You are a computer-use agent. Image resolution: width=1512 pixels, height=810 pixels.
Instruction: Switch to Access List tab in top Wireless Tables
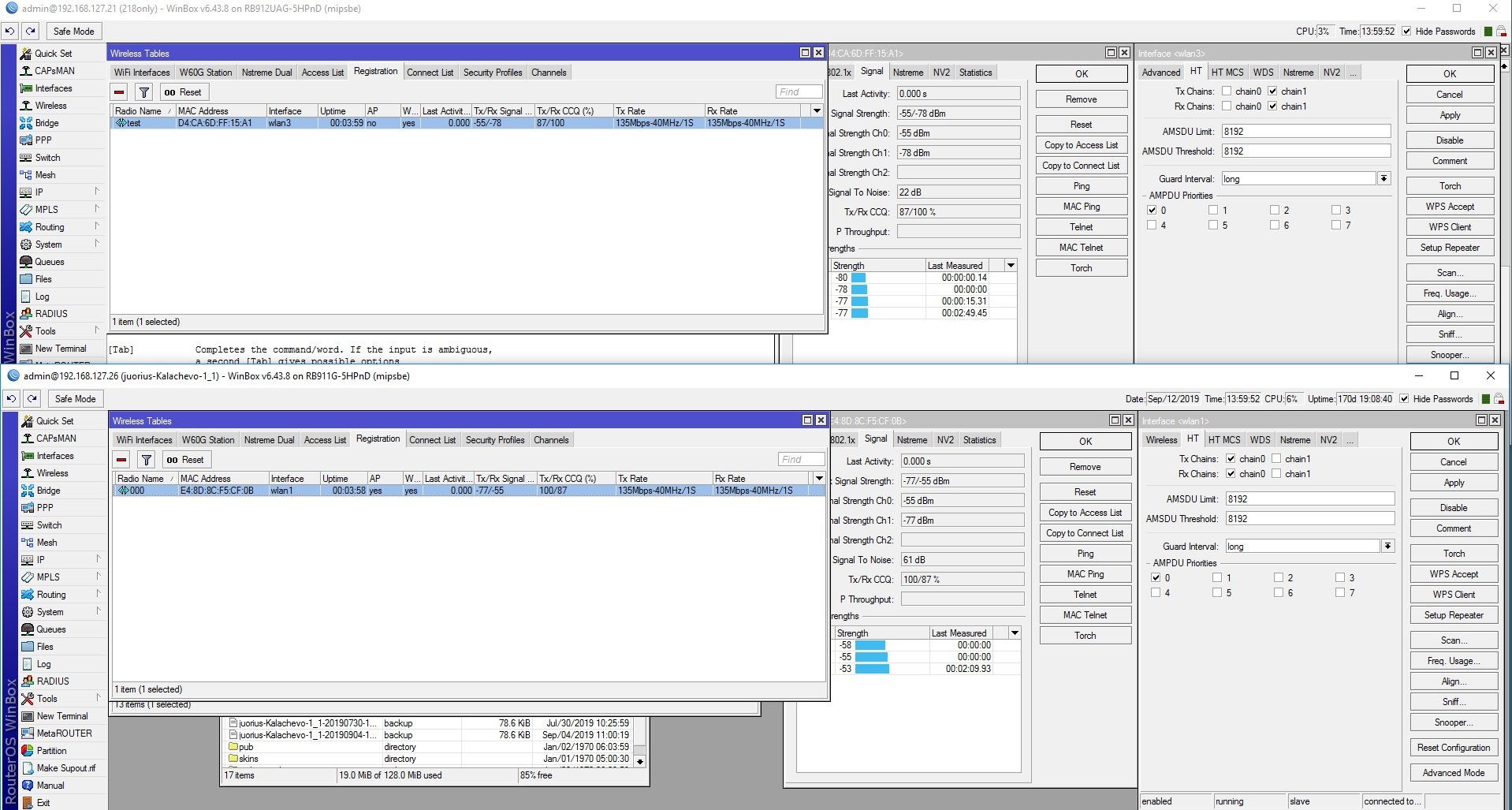(x=322, y=73)
